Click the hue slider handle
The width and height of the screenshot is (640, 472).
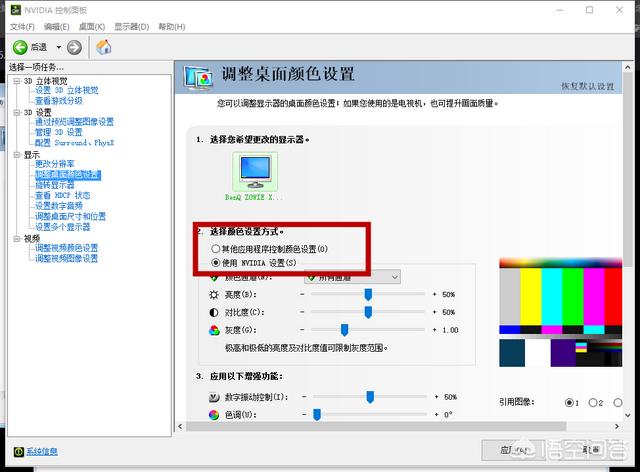click(317, 415)
